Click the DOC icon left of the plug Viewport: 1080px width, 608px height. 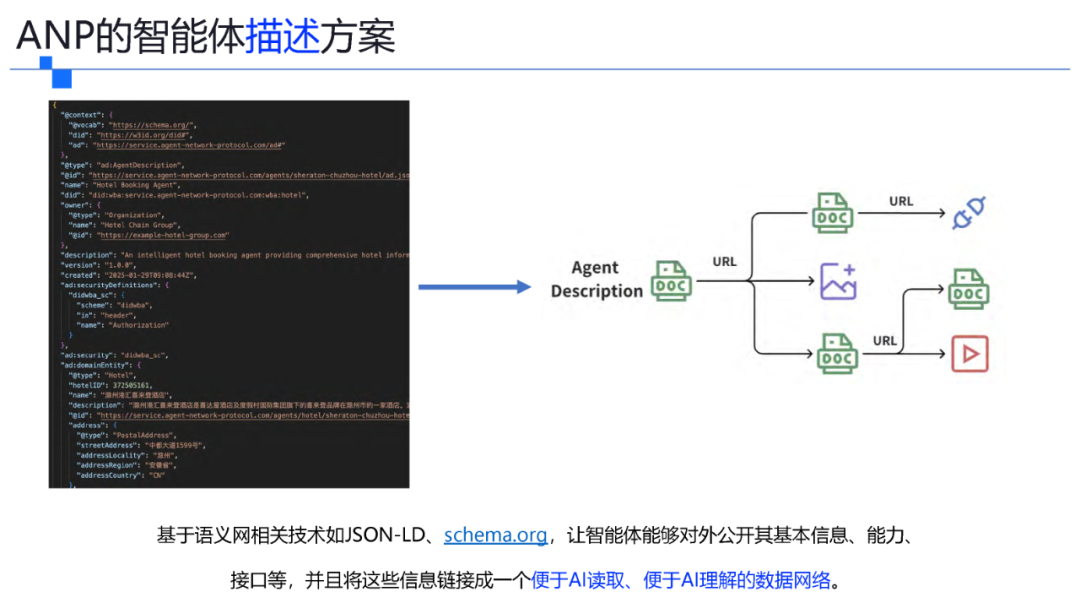point(833,213)
